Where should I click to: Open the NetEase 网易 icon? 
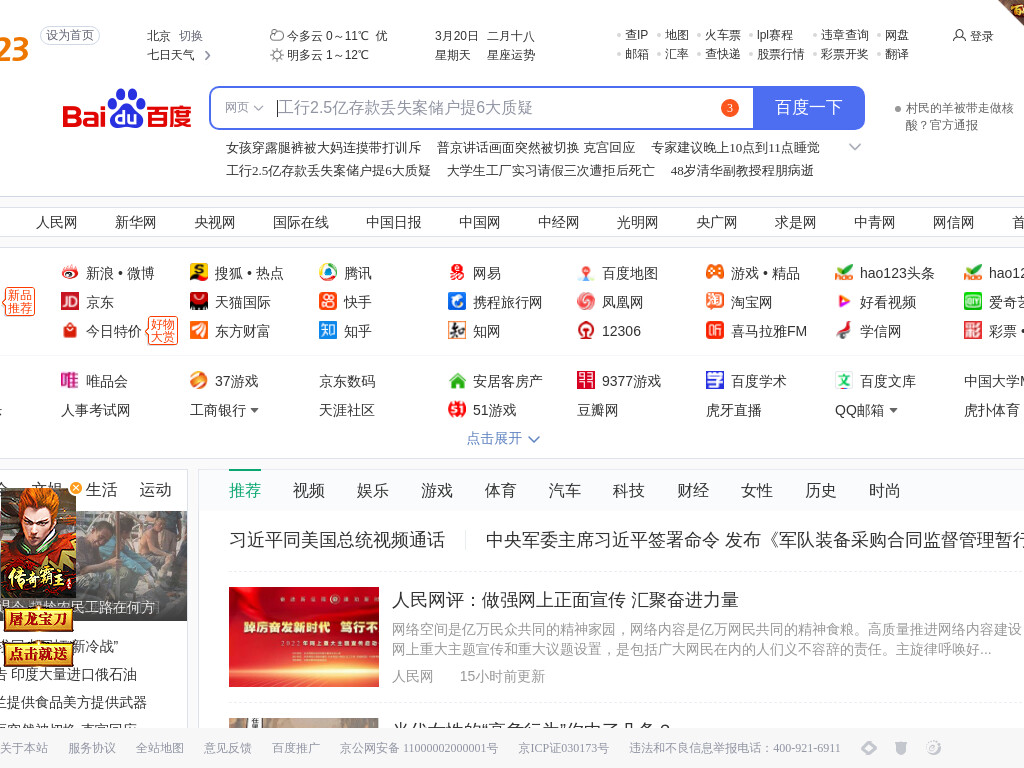(x=456, y=272)
